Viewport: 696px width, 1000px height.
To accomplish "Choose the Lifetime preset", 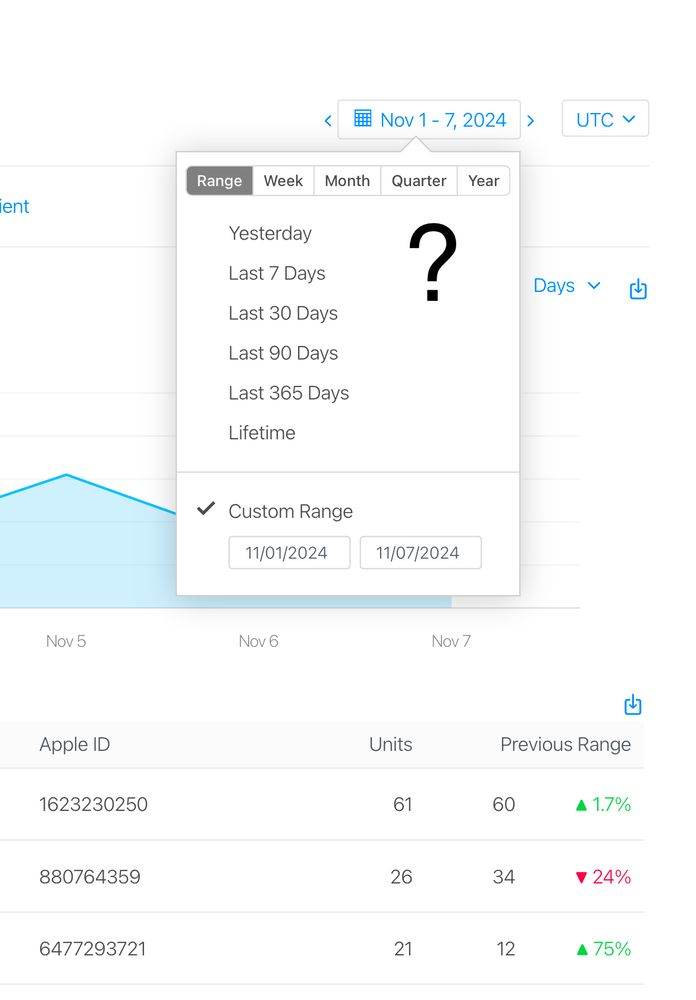I will pyautogui.click(x=262, y=433).
